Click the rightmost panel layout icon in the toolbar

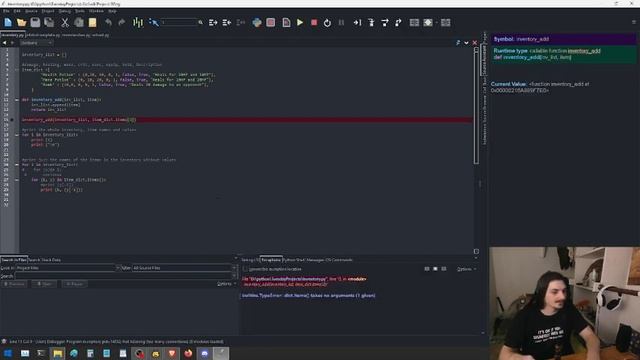tap(446, 22)
